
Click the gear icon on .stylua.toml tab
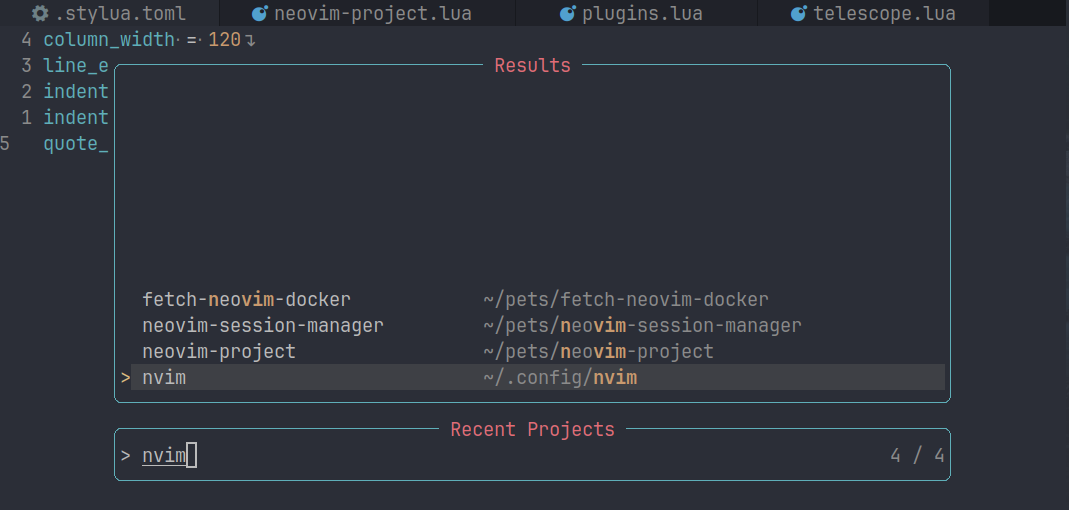pyautogui.click(x=40, y=13)
